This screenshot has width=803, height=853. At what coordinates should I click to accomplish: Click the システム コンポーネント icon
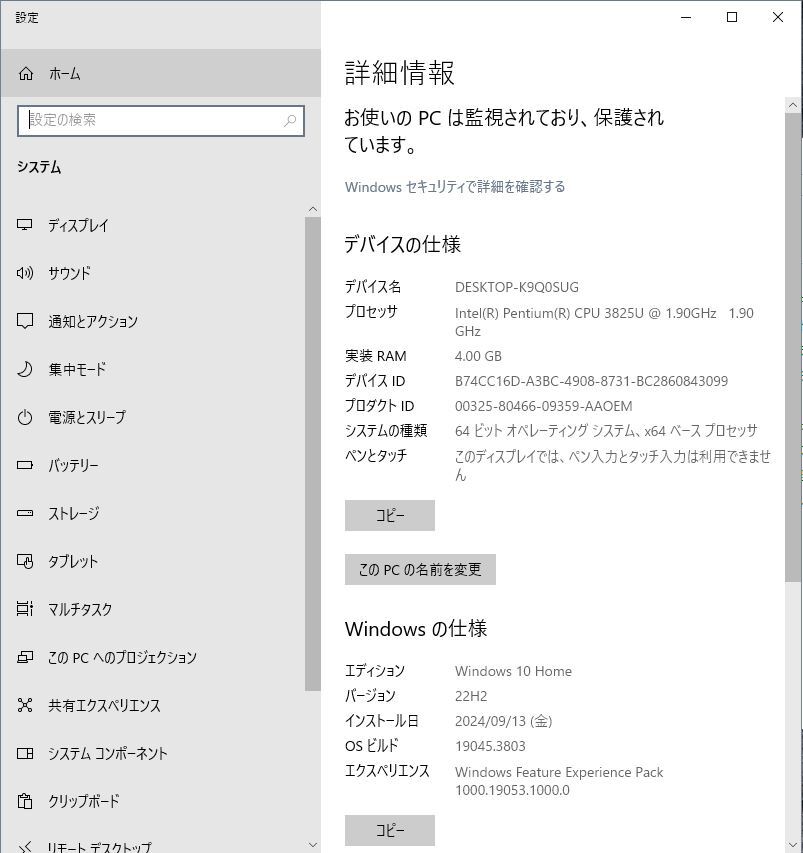(x=25, y=753)
